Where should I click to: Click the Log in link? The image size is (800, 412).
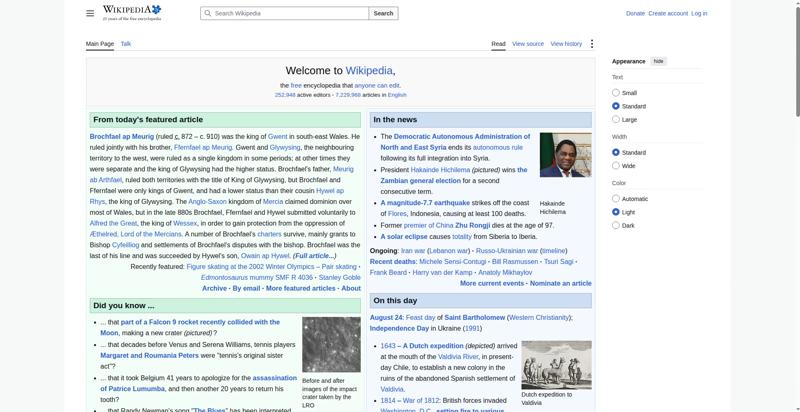699,13
